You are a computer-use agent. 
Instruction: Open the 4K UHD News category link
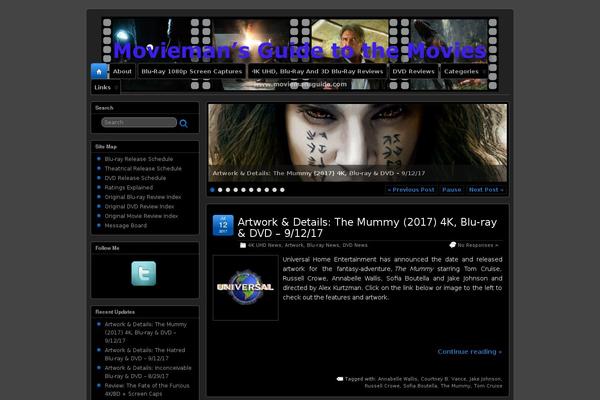pos(264,245)
